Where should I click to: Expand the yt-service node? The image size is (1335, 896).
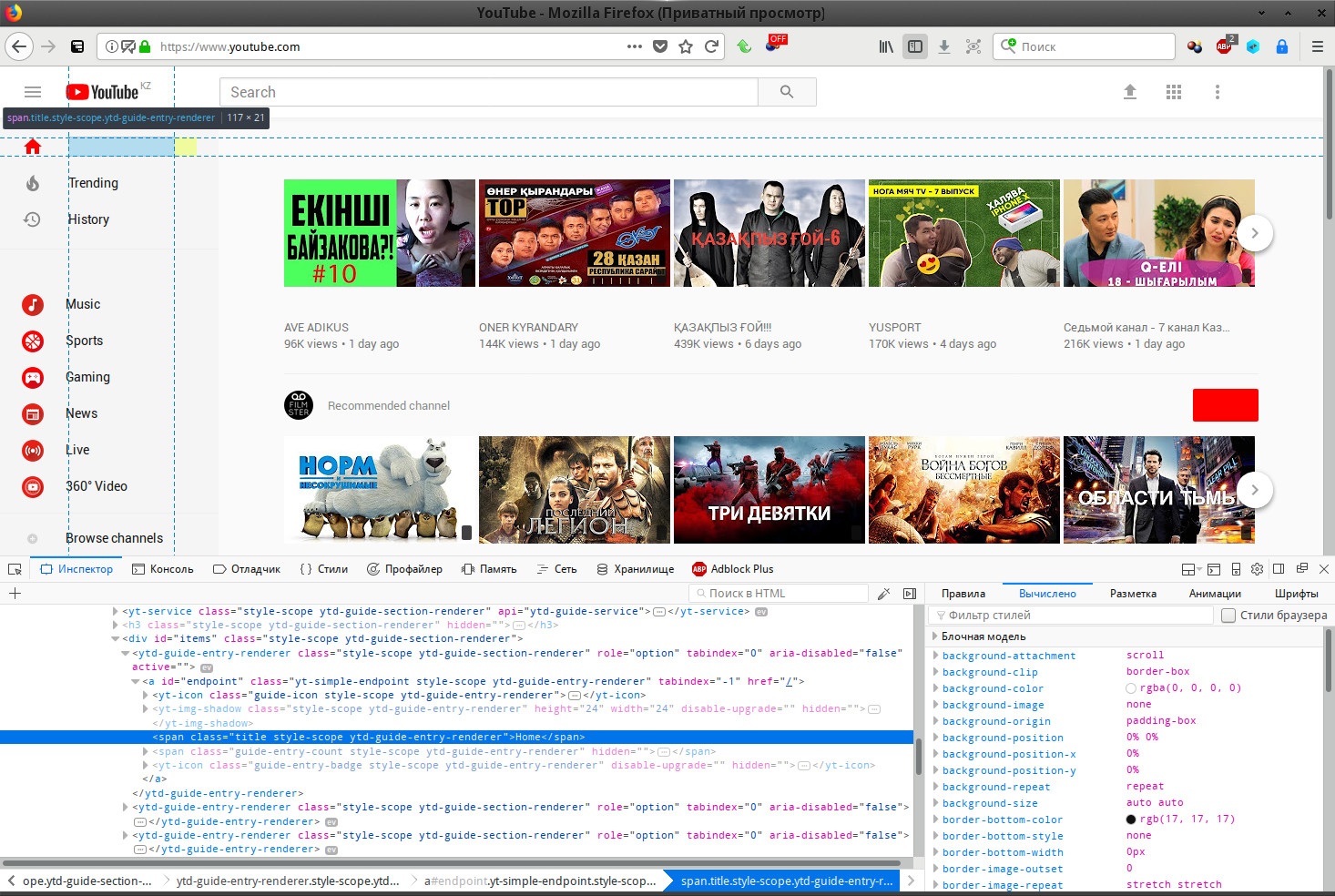[115, 612]
